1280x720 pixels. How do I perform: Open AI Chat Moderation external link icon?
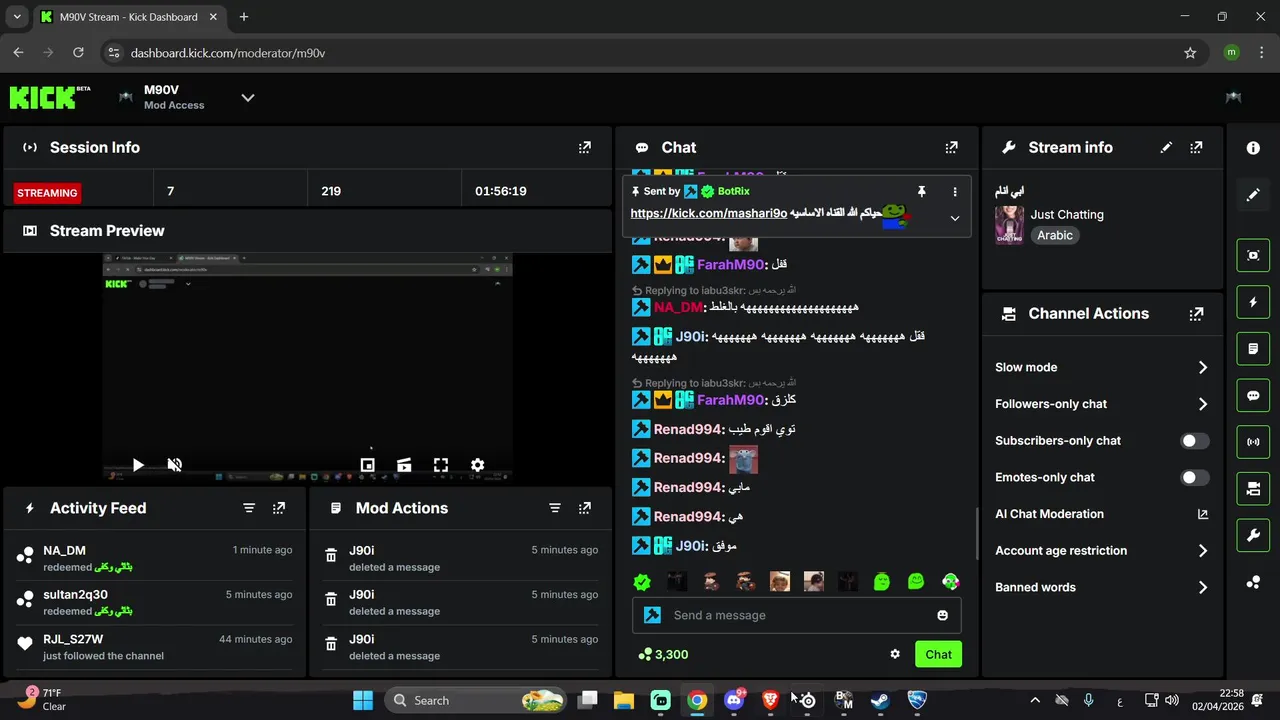(1202, 514)
